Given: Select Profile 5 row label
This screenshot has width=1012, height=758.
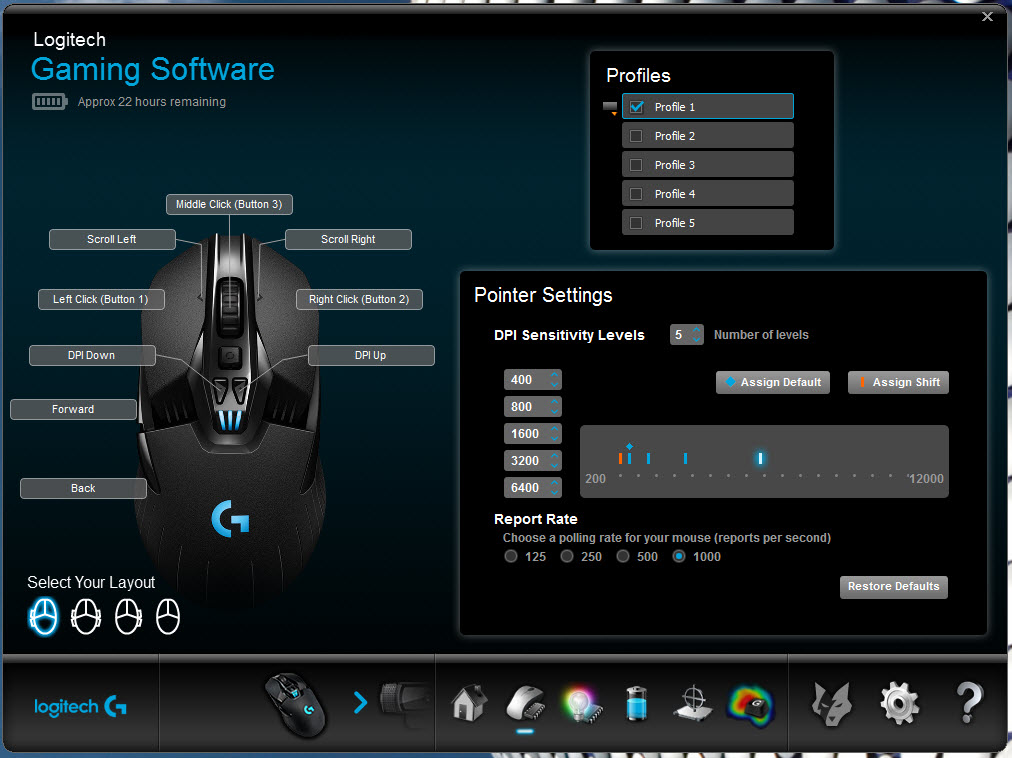Looking at the screenshot, I should pyautogui.click(x=674, y=223).
